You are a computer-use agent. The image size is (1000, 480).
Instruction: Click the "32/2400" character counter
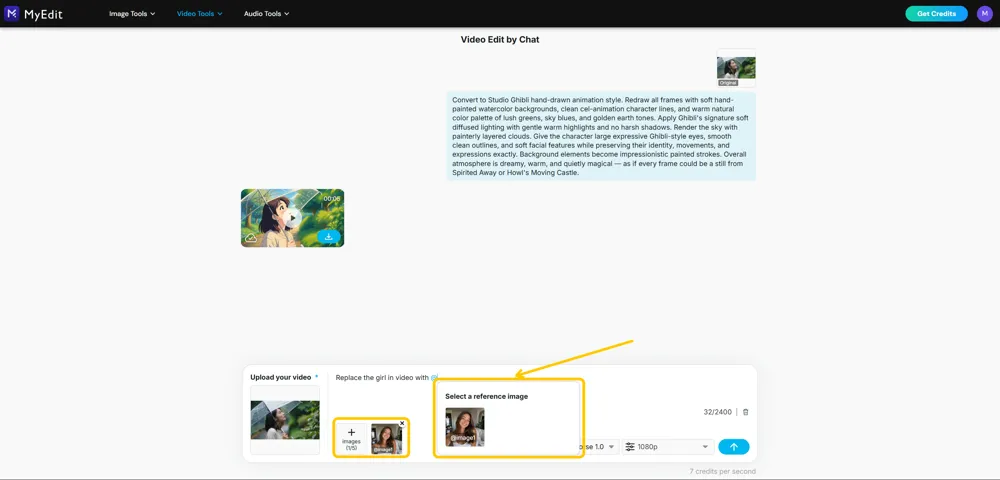pos(717,412)
